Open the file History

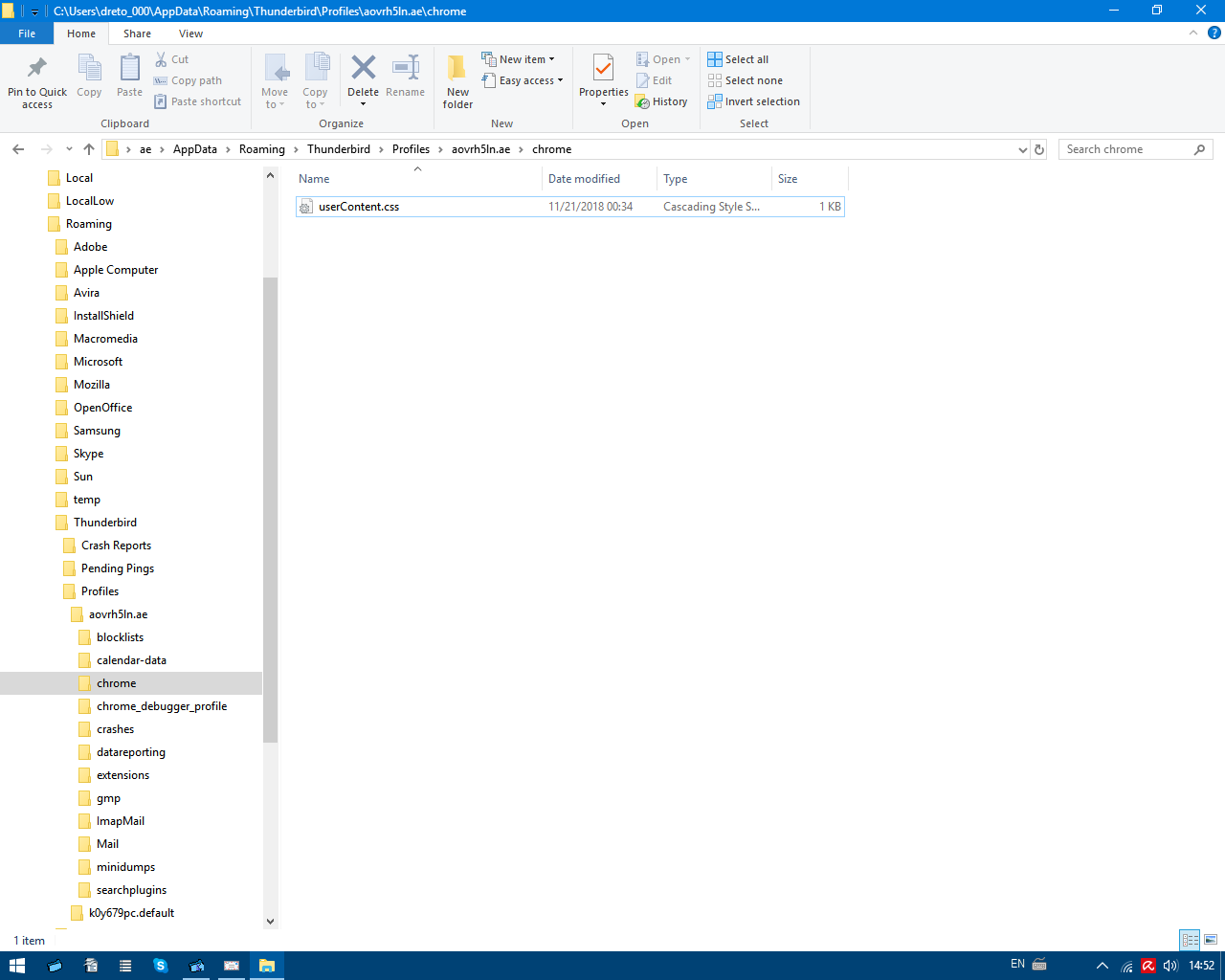click(x=661, y=101)
